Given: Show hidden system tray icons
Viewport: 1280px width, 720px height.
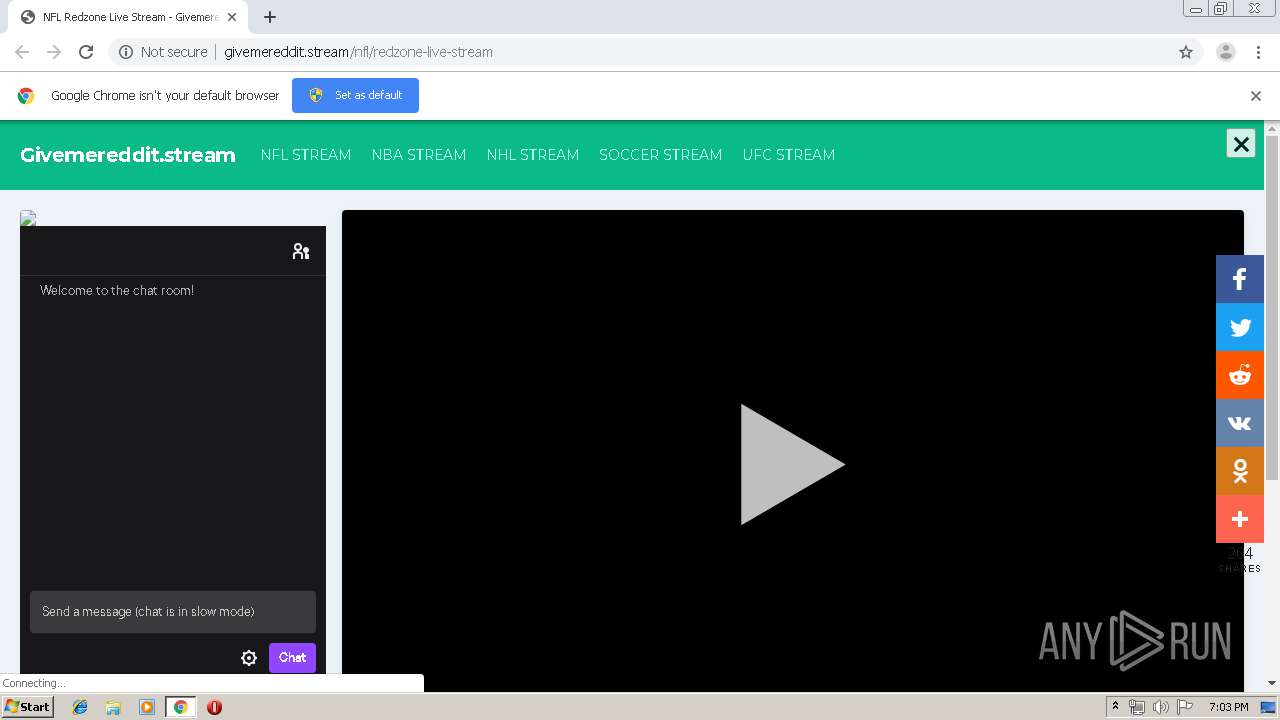Looking at the screenshot, I should click(x=1115, y=707).
